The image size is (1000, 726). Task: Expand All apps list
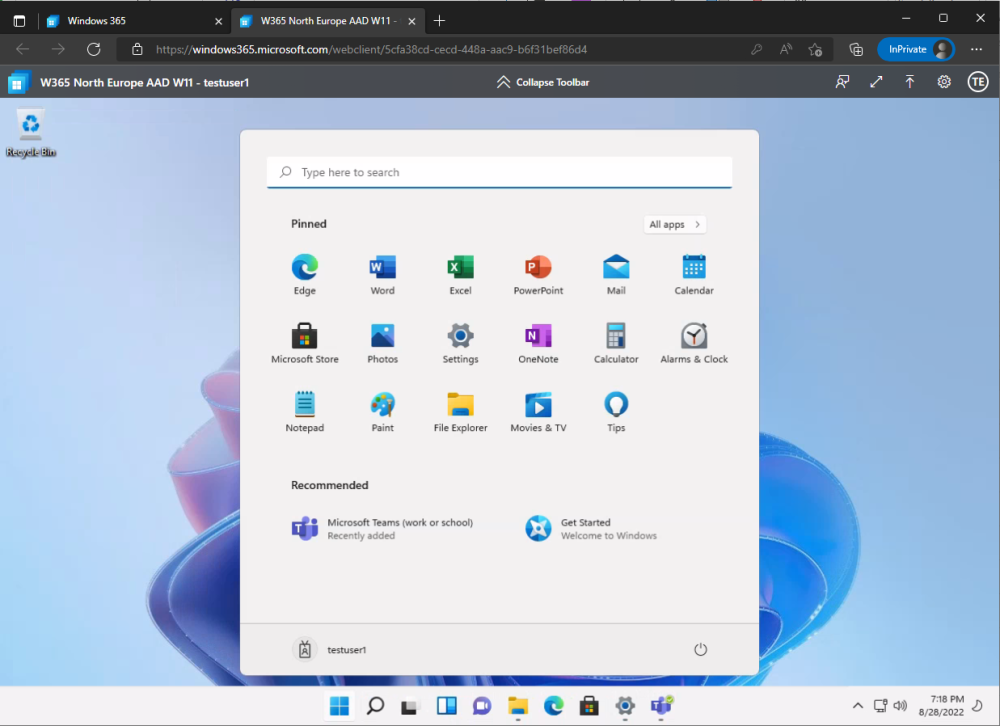point(675,225)
